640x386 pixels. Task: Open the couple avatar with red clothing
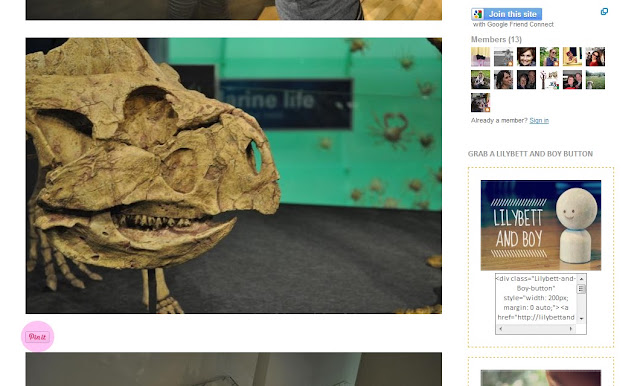(x=572, y=80)
